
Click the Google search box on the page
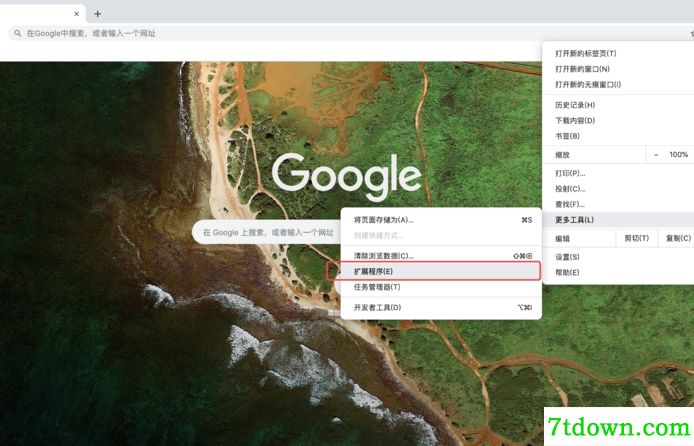[x=266, y=232]
